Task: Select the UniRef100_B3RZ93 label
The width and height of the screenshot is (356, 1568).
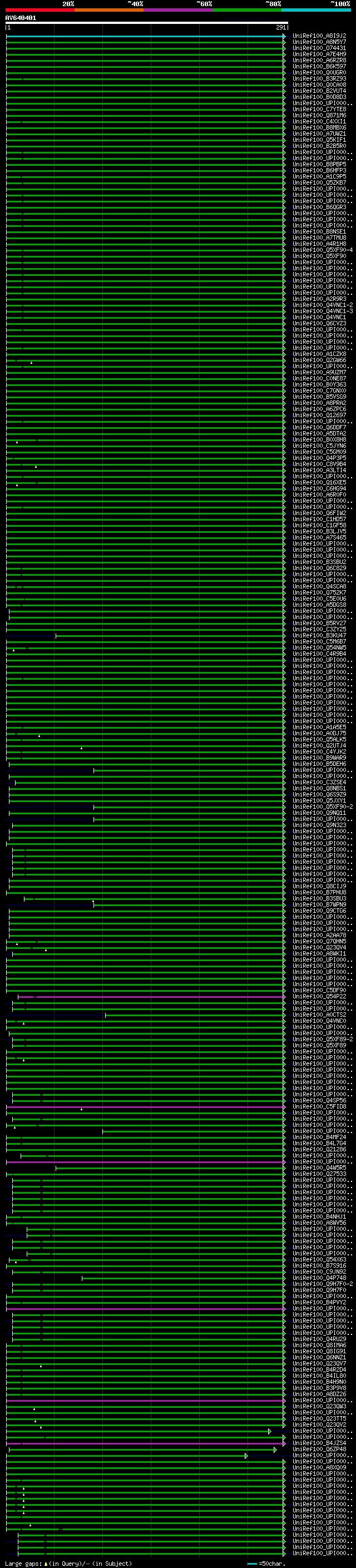Action: pos(319,78)
